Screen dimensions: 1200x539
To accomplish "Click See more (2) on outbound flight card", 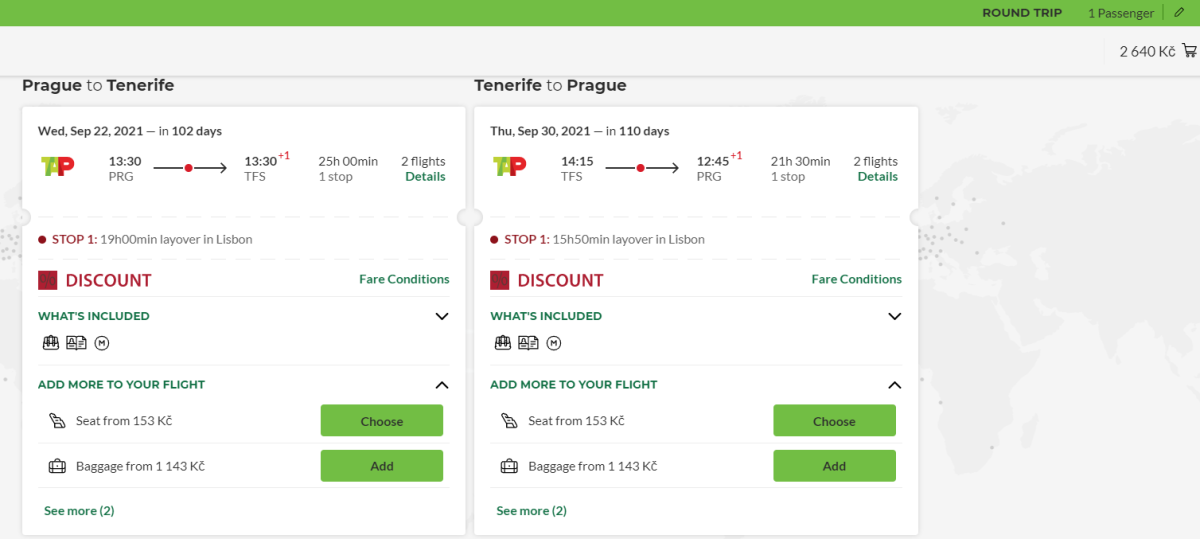I will [x=79, y=511].
